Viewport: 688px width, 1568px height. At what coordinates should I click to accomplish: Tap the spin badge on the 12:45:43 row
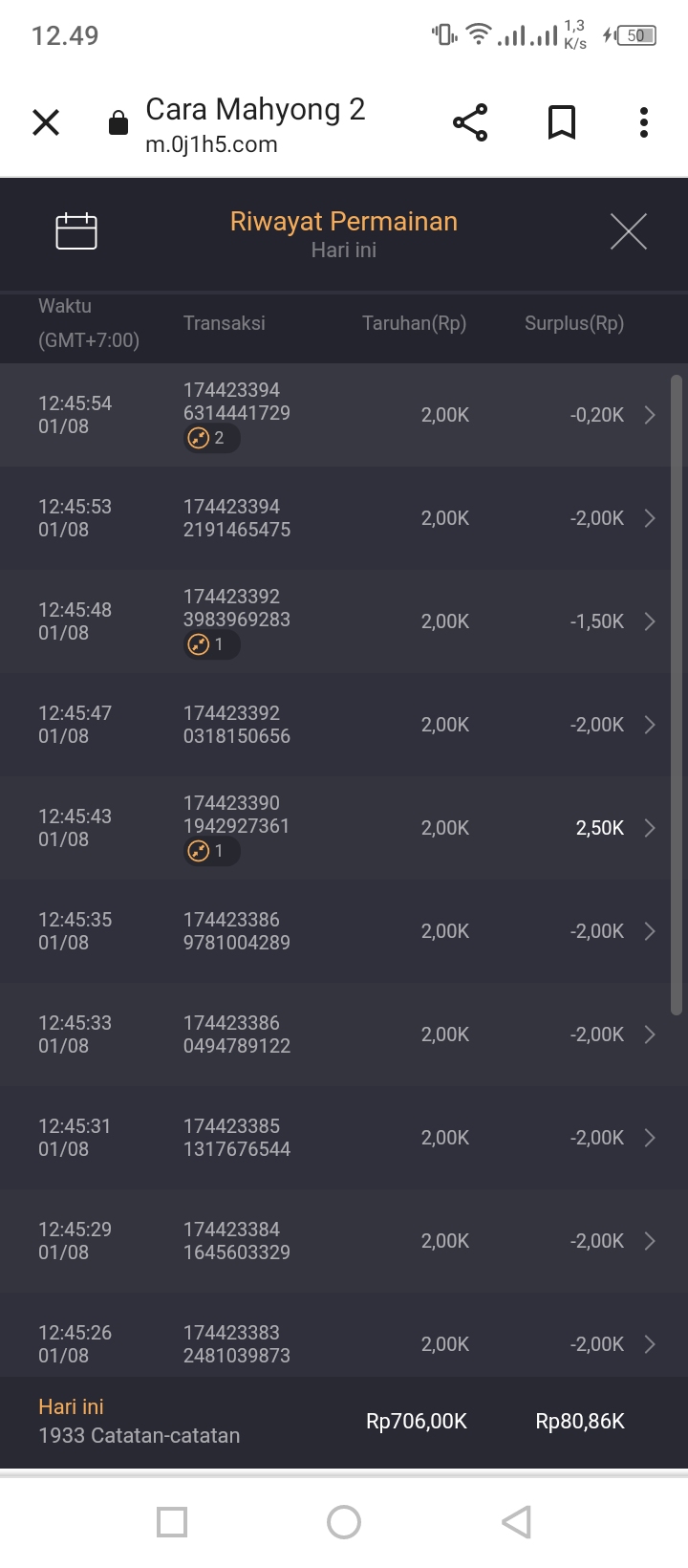[x=211, y=852]
